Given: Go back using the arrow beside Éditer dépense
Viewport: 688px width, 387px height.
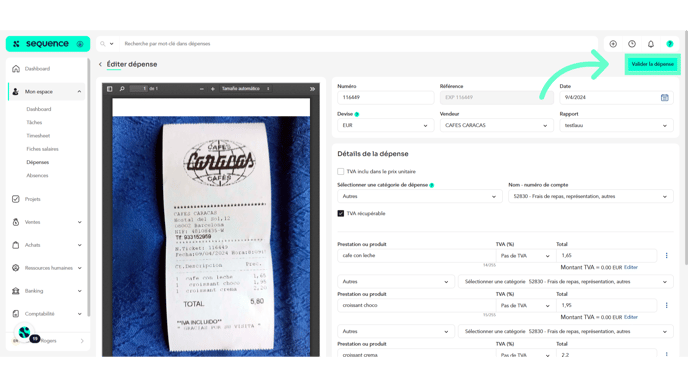Looking at the screenshot, I should coord(100,64).
